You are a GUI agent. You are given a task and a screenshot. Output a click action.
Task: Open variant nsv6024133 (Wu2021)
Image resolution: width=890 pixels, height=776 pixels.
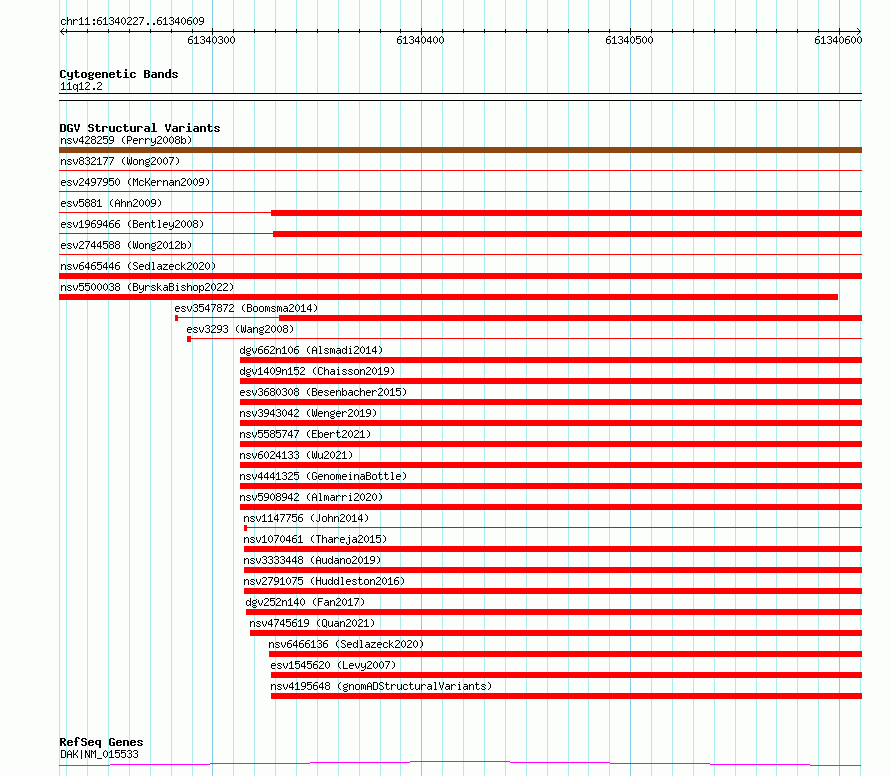[296, 455]
